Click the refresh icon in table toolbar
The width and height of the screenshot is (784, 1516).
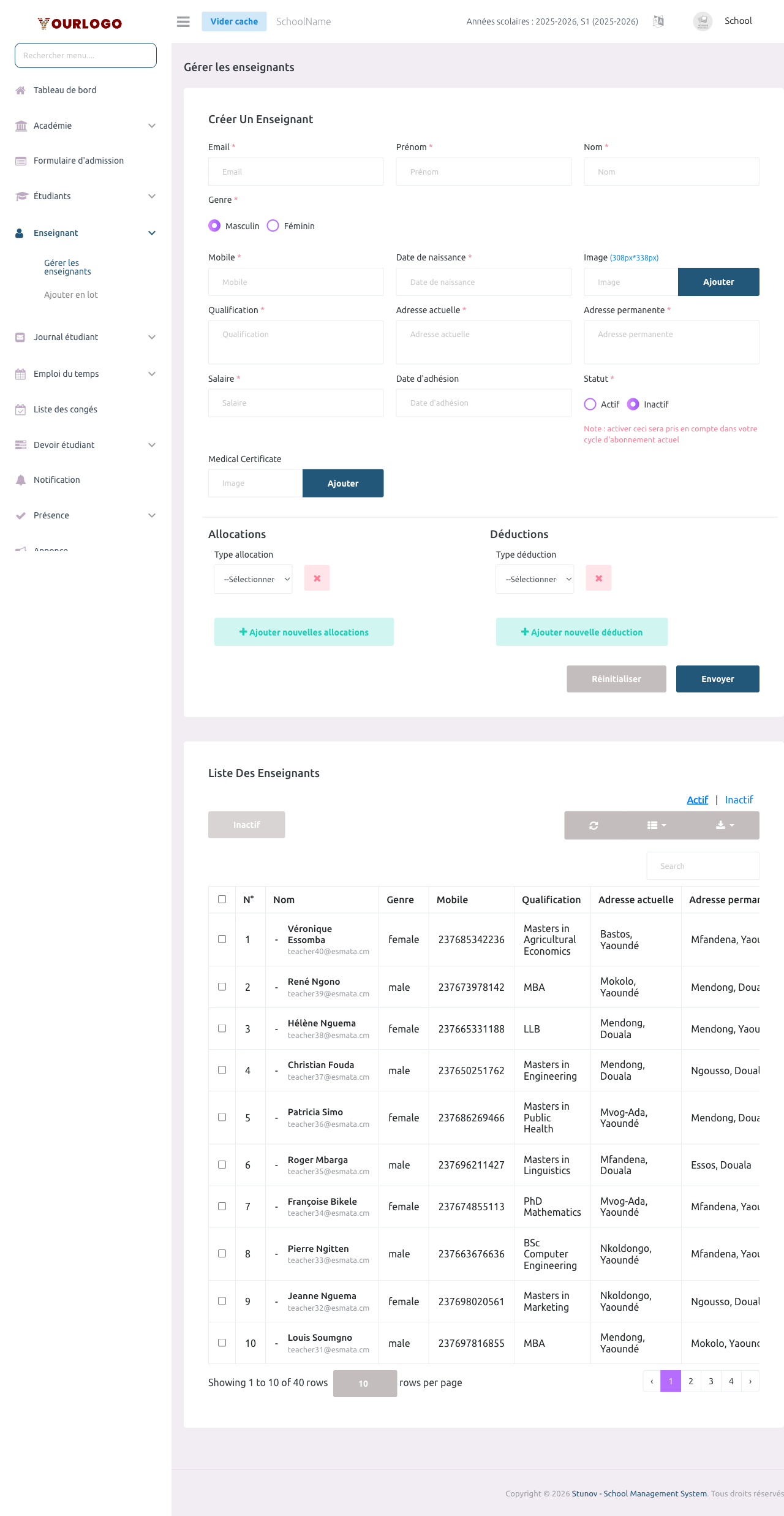594,825
